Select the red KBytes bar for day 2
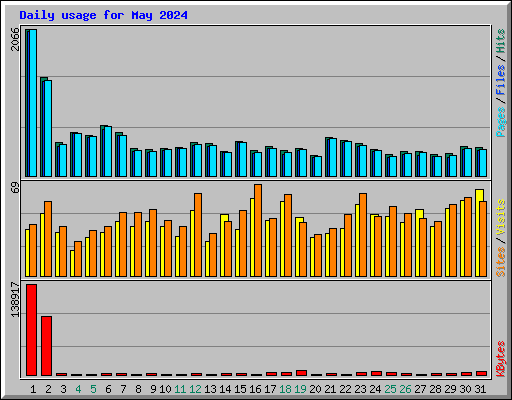Viewport: 512px width, 400px height. click(x=46, y=346)
